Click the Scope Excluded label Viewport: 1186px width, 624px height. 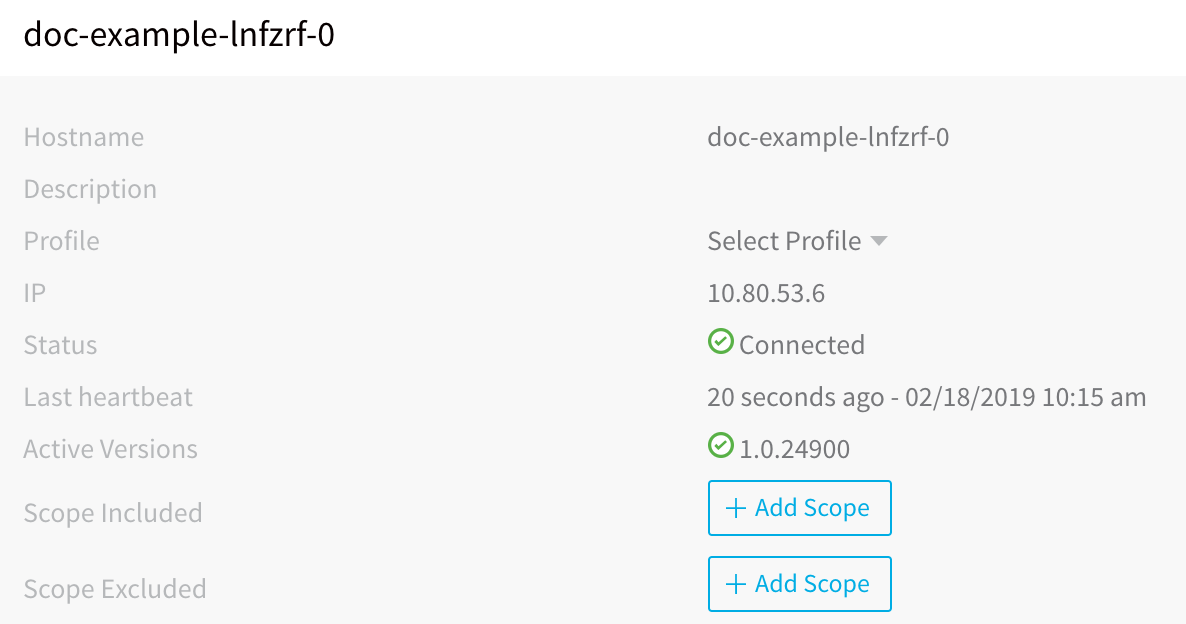tap(115, 589)
